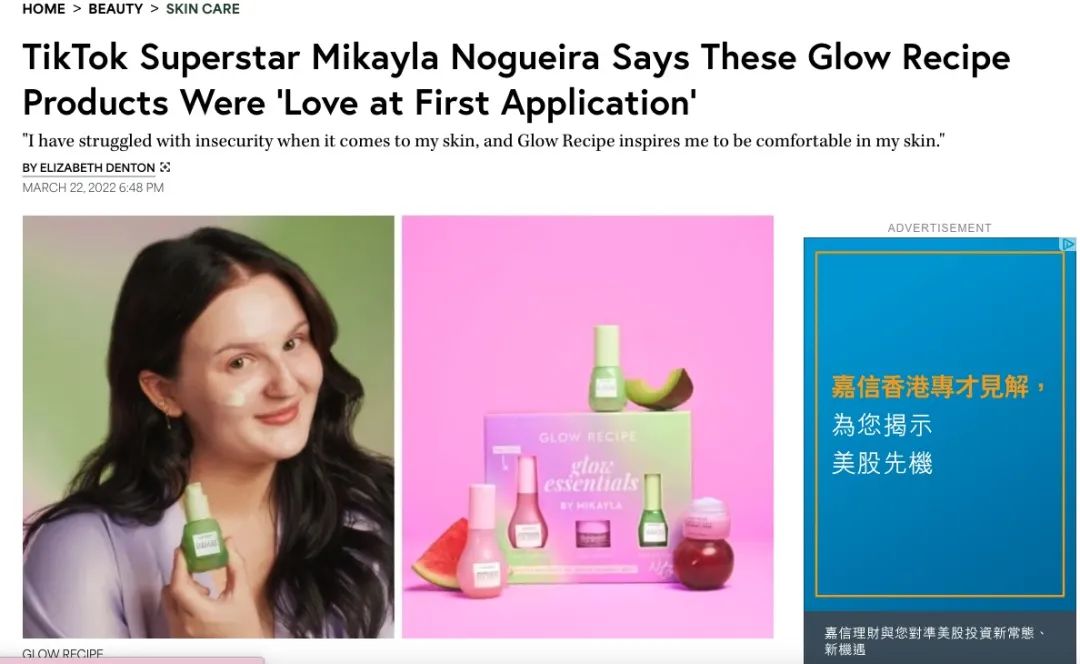Click the breadcrumb arrow between BEAUTY and SKIN CARE
The width and height of the screenshot is (1080, 664).
[x=154, y=9]
